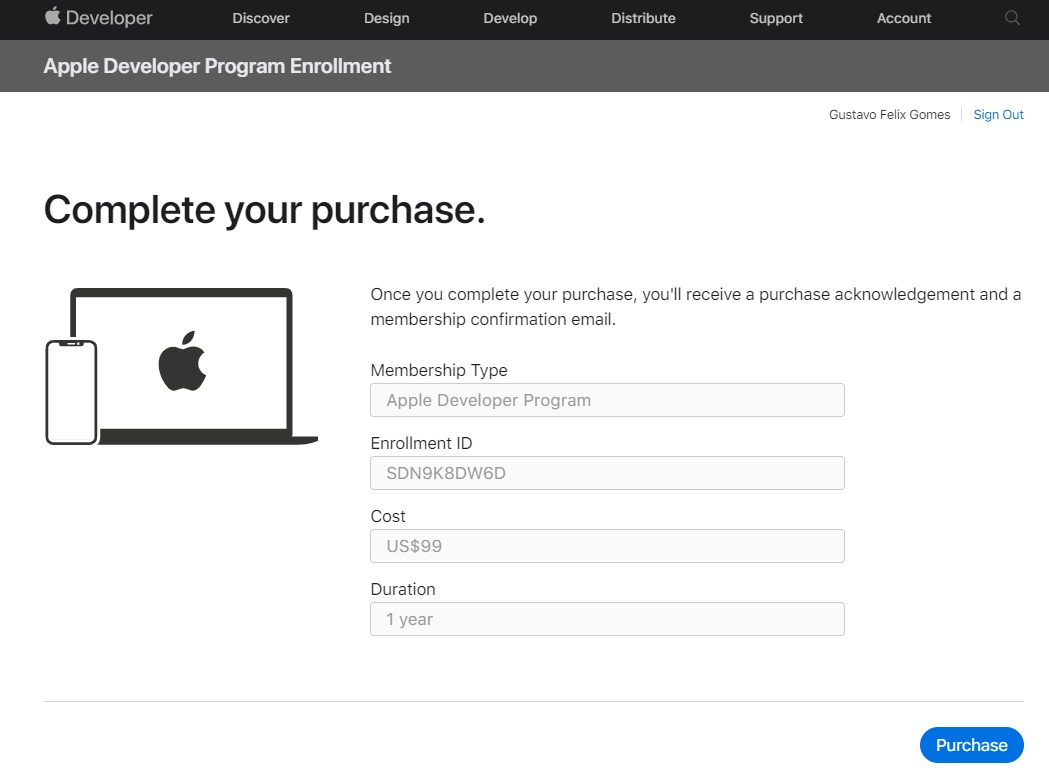Open the search magnifier icon
Image resolution: width=1049 pixels, height=772 pixels.
click(1012, 18)
